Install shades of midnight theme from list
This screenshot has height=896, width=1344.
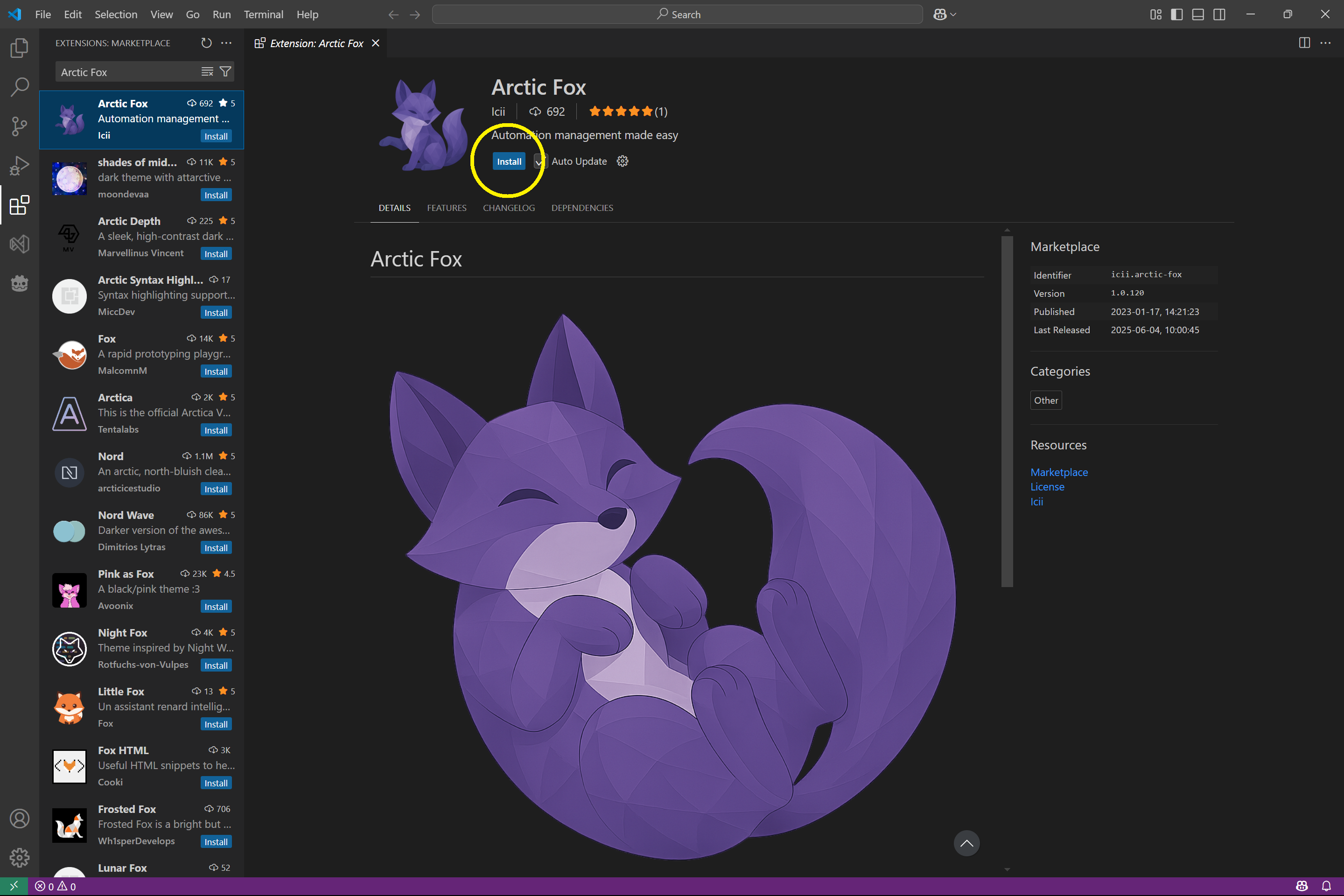pyautogui.click(x=216, y=195)
